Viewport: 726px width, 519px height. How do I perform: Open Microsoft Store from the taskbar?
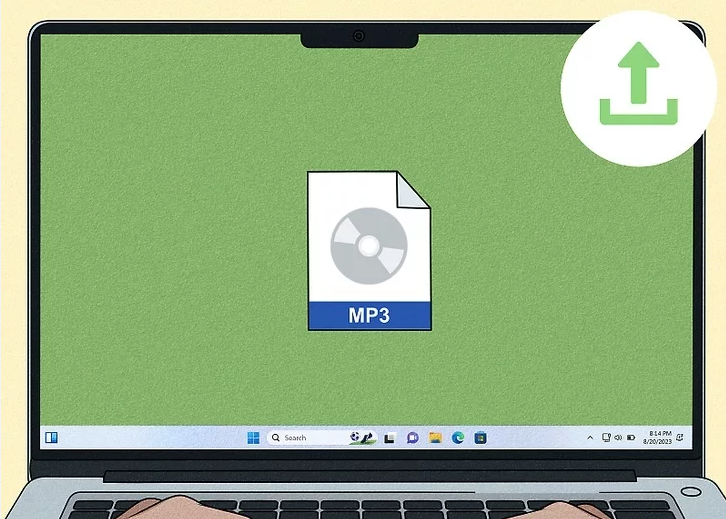click(x=481, y=438)
